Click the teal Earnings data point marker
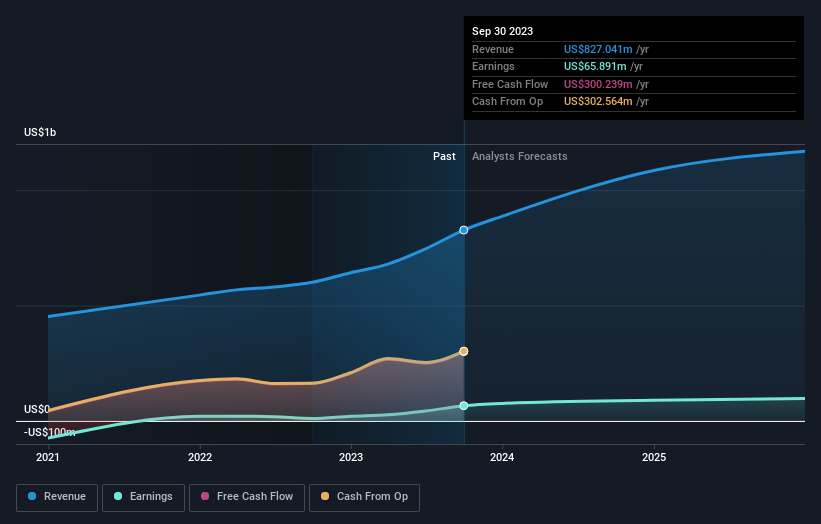Viewport: 821px width, 524px height. click(x=464, y=406)
